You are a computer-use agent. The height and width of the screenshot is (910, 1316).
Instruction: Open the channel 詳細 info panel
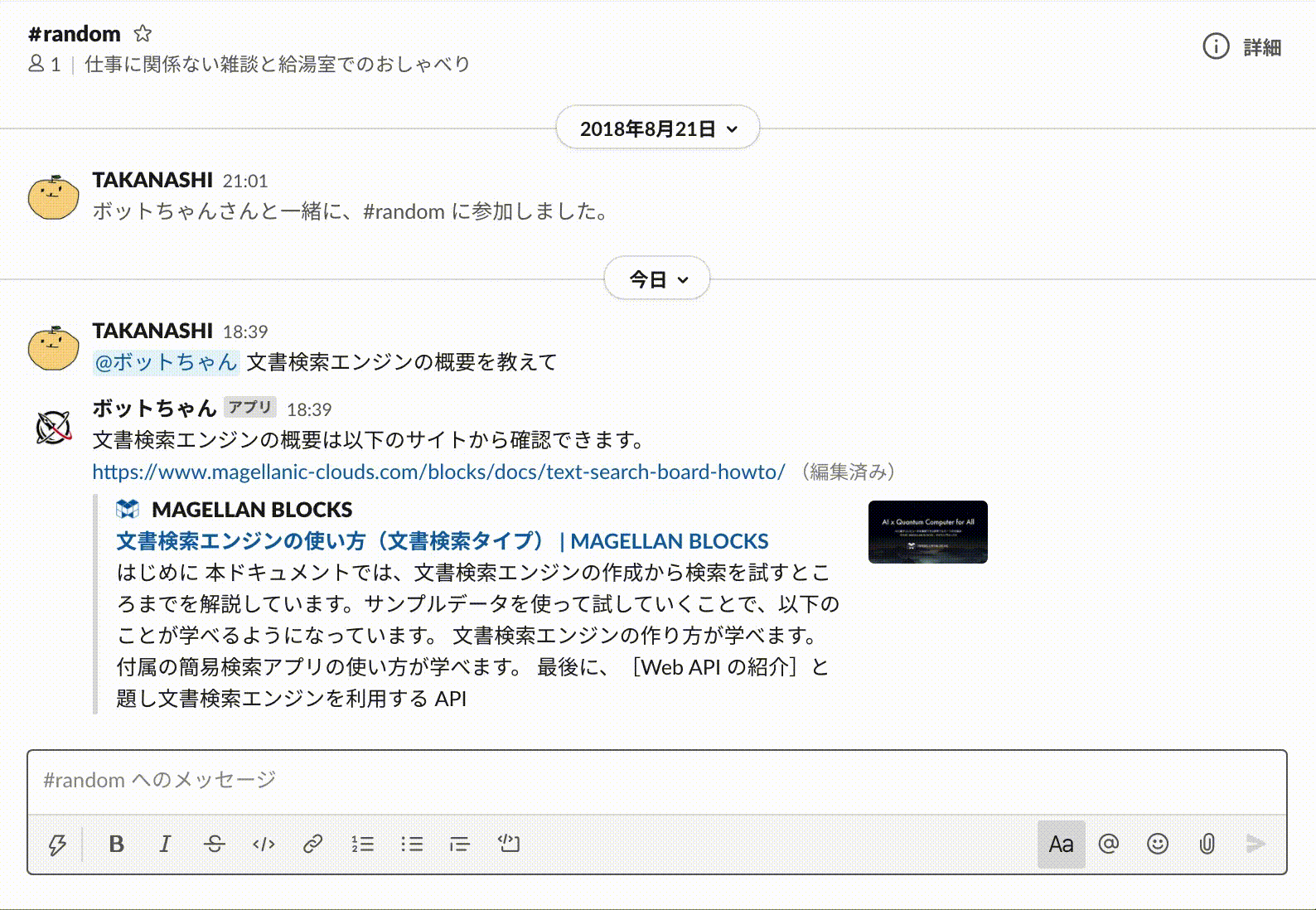click(x=1242, y=47)
